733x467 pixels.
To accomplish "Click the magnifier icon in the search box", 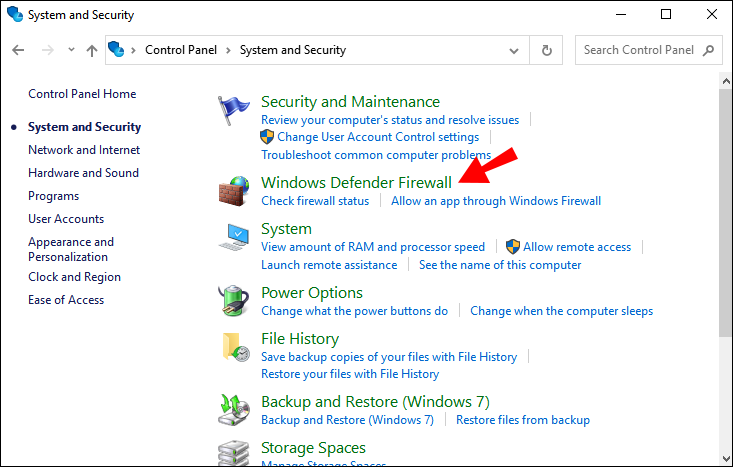I will (709, 50).
